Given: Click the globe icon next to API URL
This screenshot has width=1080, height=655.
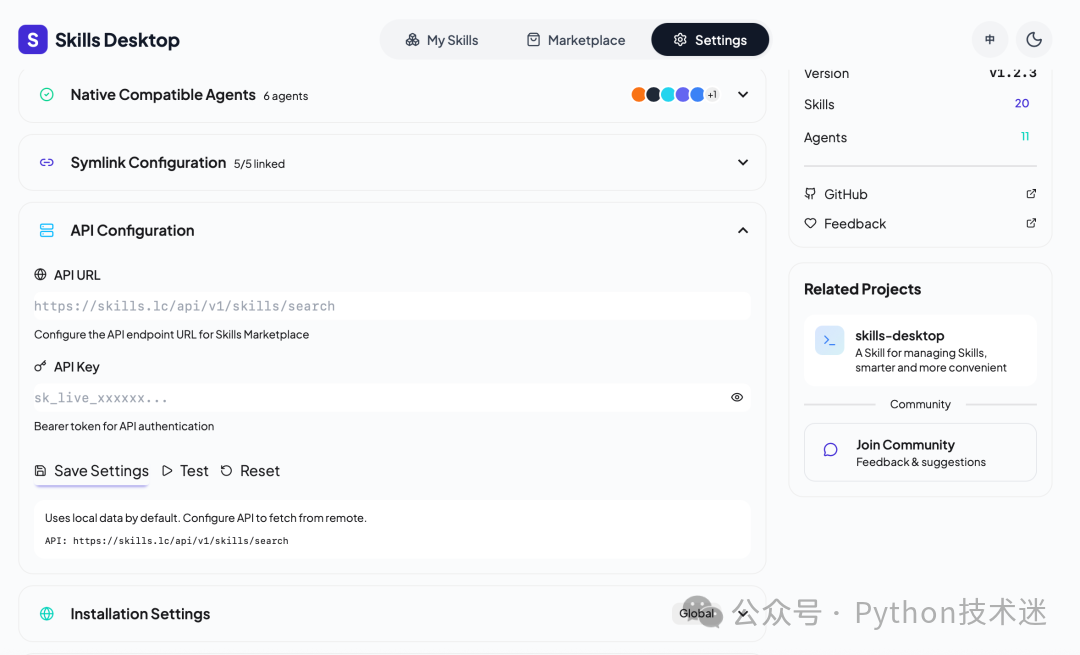Looking at the screenshot, I should coord(41,275).
